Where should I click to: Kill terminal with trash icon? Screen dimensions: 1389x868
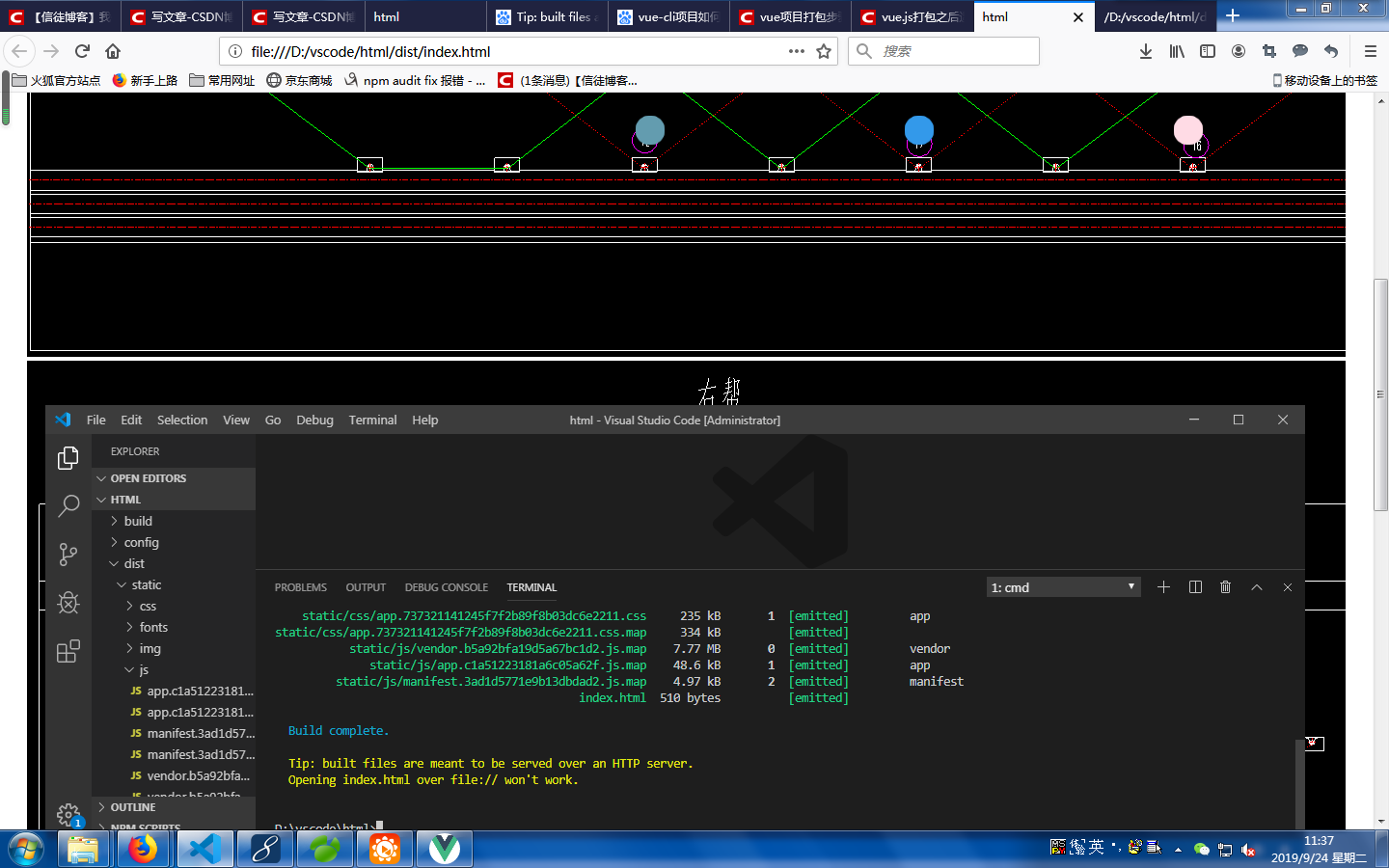(1225, 587)
